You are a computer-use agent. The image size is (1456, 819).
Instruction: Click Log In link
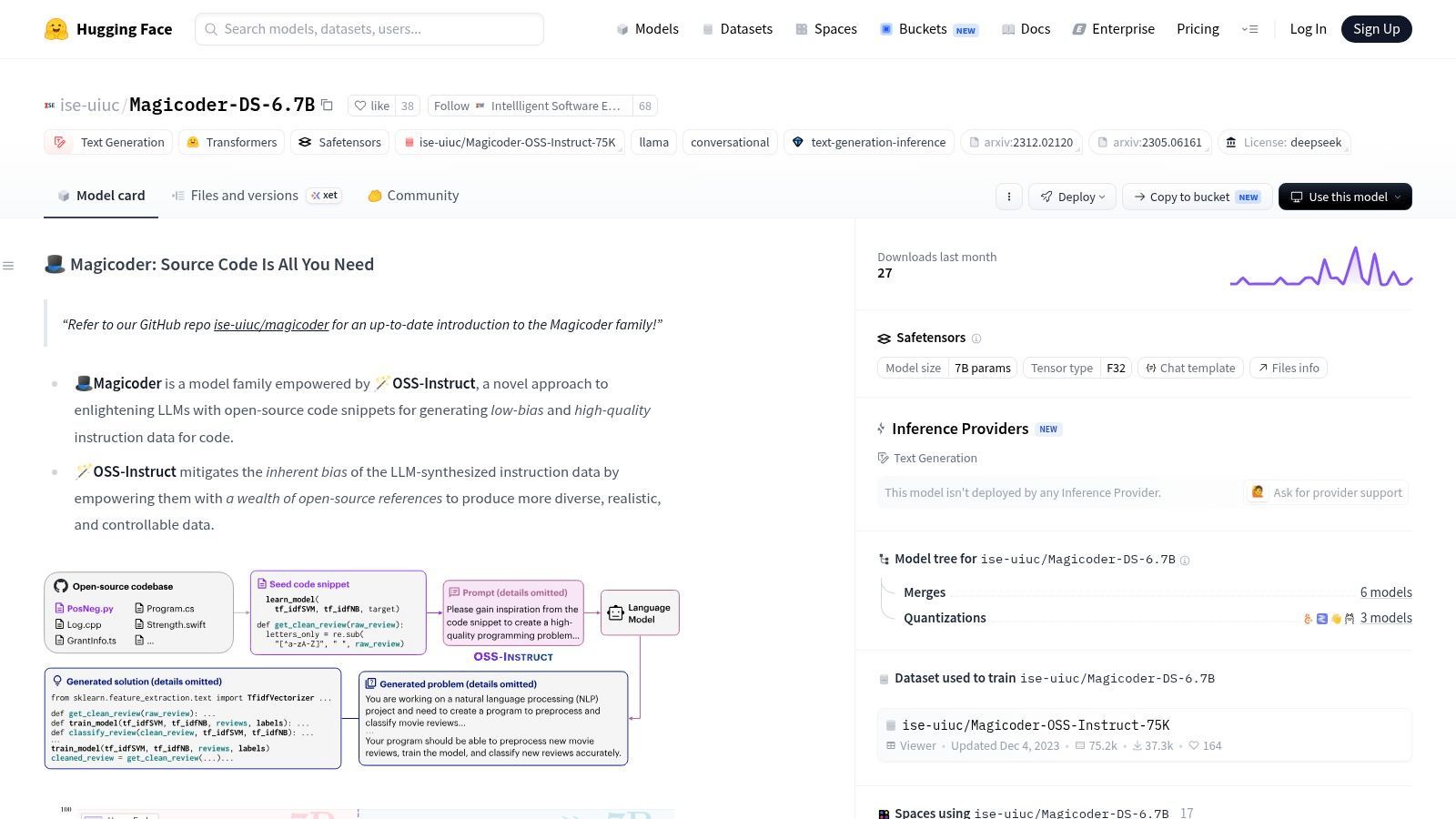[x=1308, y=29]
